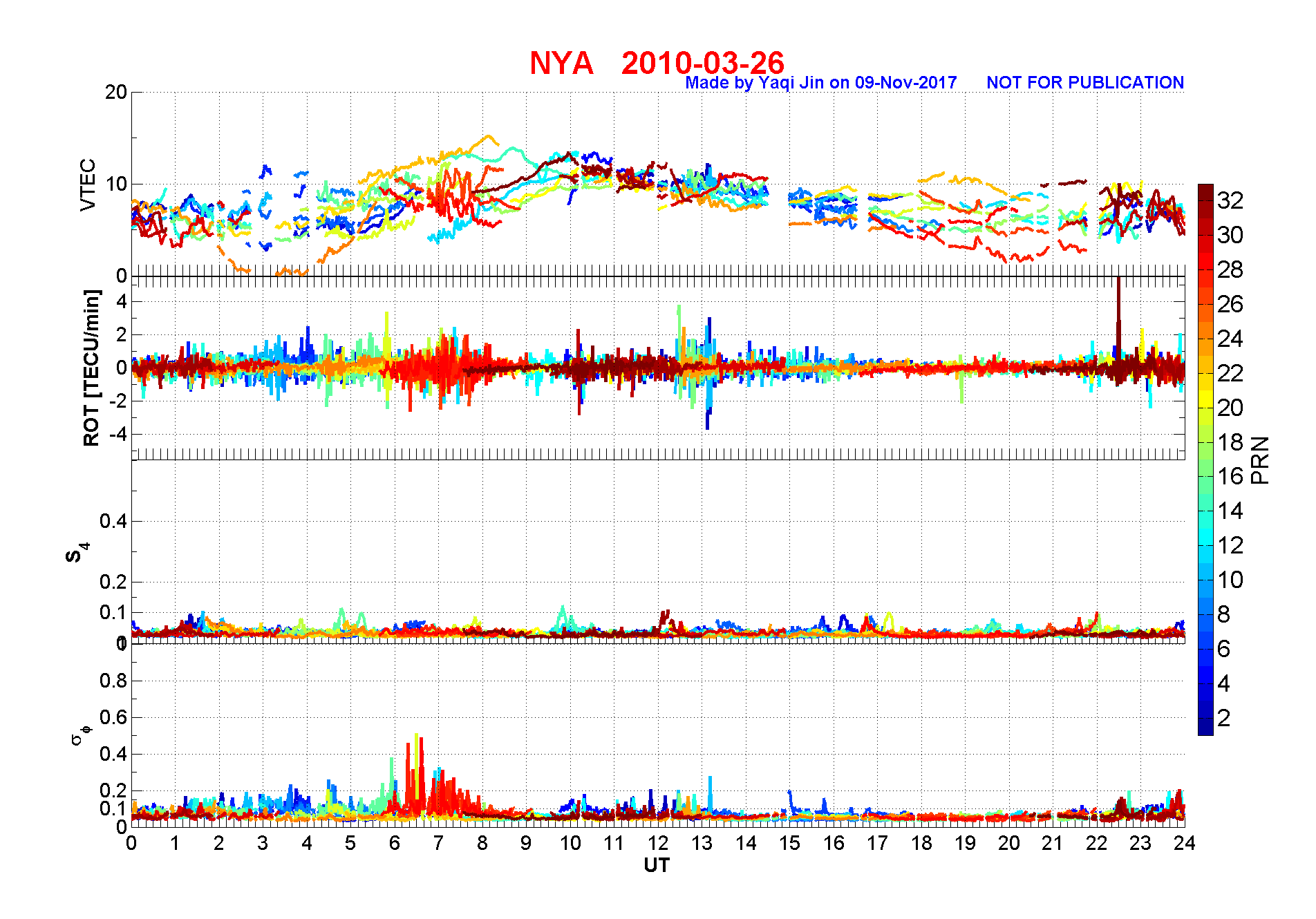Click the colorbar tick label 26
This screenshot has height=919, width=1316.
[1230, 304]
